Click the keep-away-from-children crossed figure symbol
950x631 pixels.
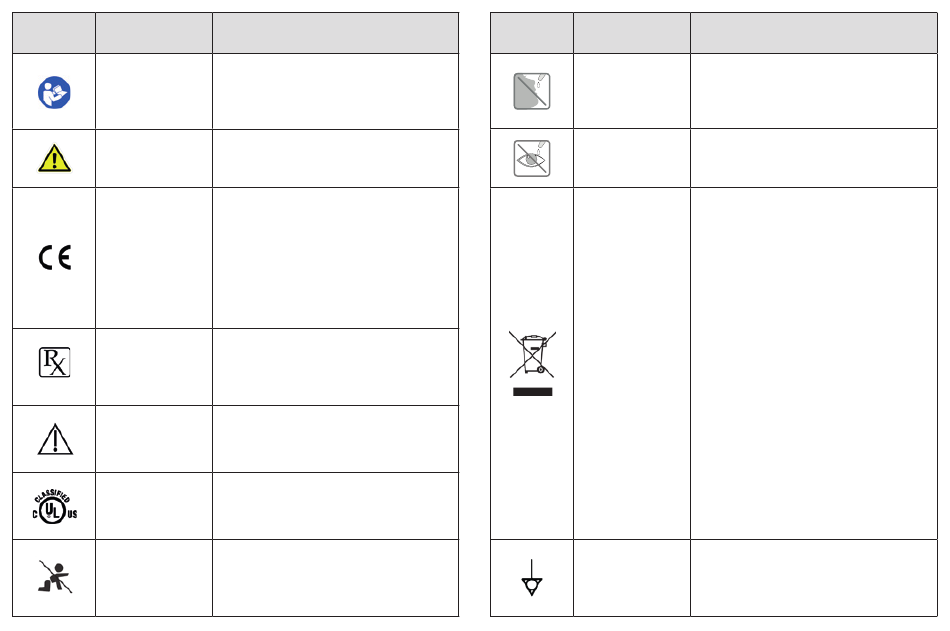coord(55,576)
